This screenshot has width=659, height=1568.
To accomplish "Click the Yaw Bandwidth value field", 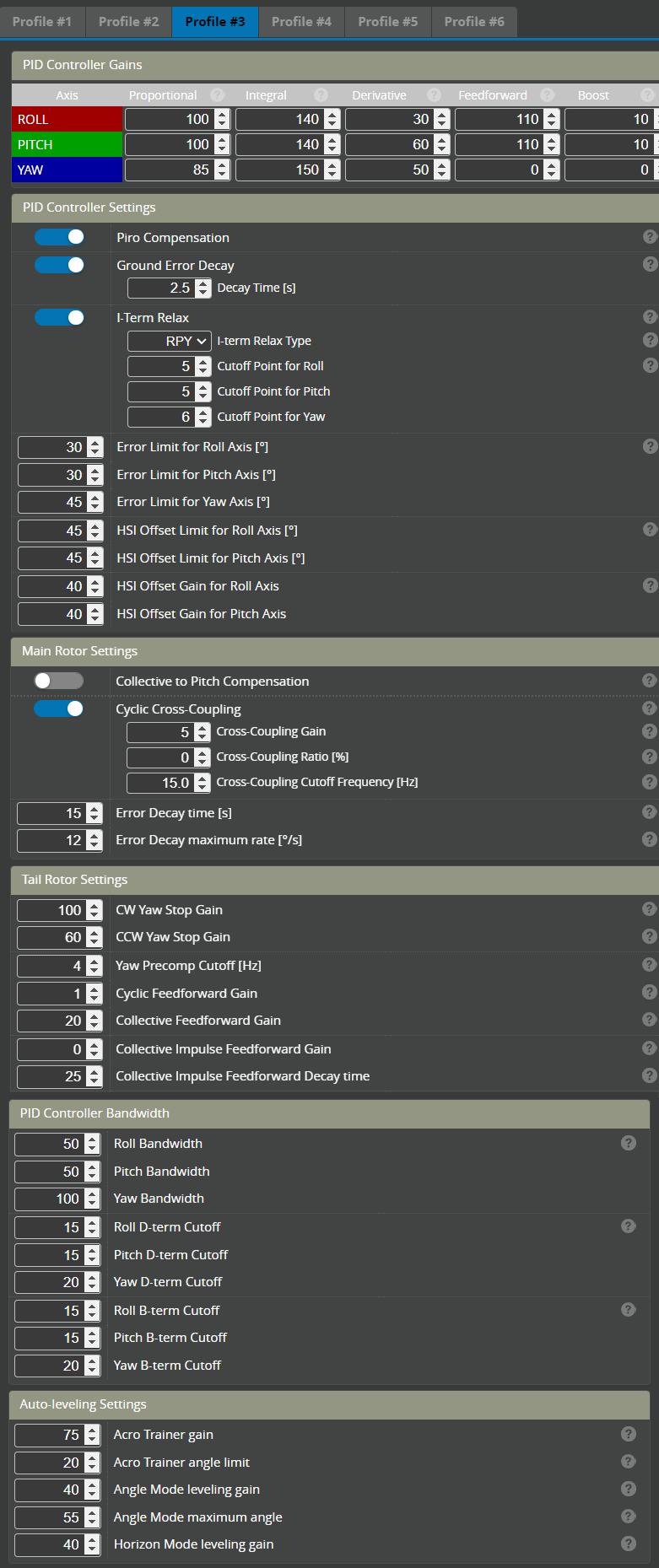I will click(x=49, y=1199).
